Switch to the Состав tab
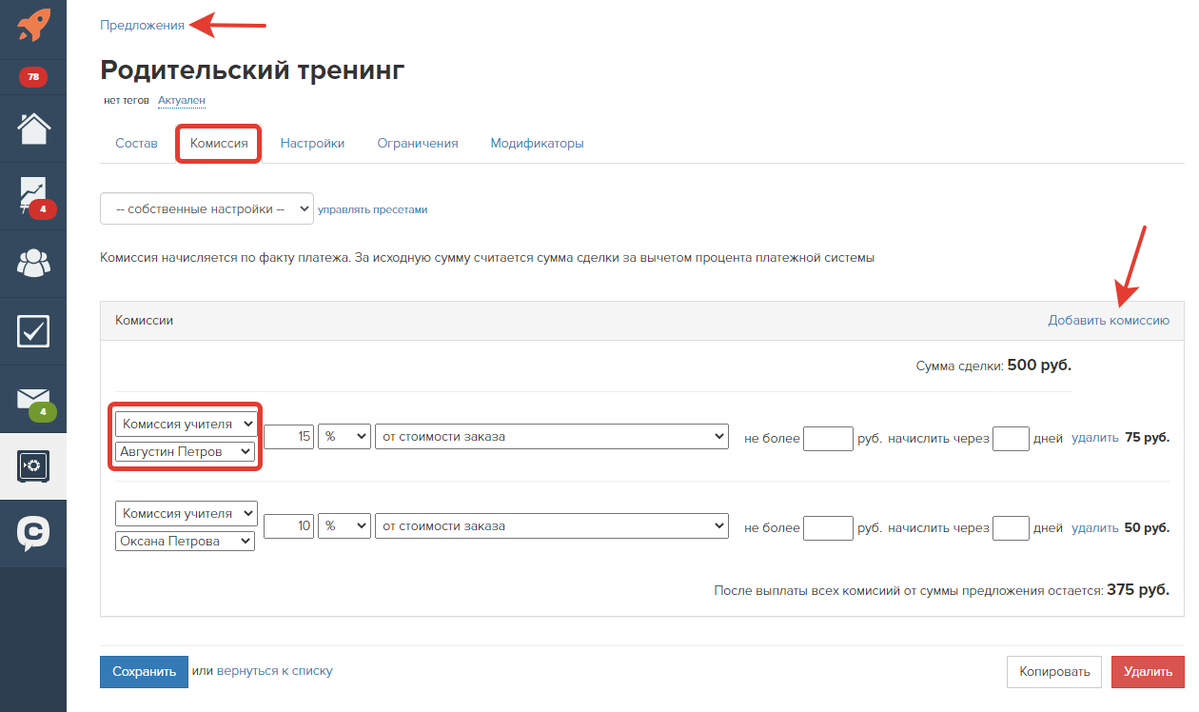Image resolution: width=1199 pixels, height=712 pixels. 136,143
